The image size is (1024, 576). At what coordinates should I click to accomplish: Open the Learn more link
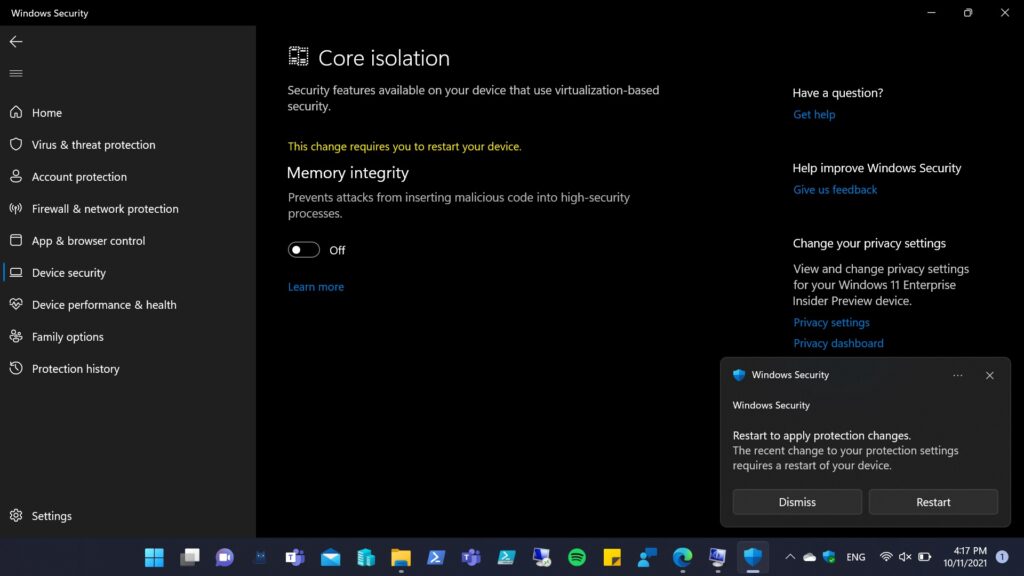tap(315, 287)
